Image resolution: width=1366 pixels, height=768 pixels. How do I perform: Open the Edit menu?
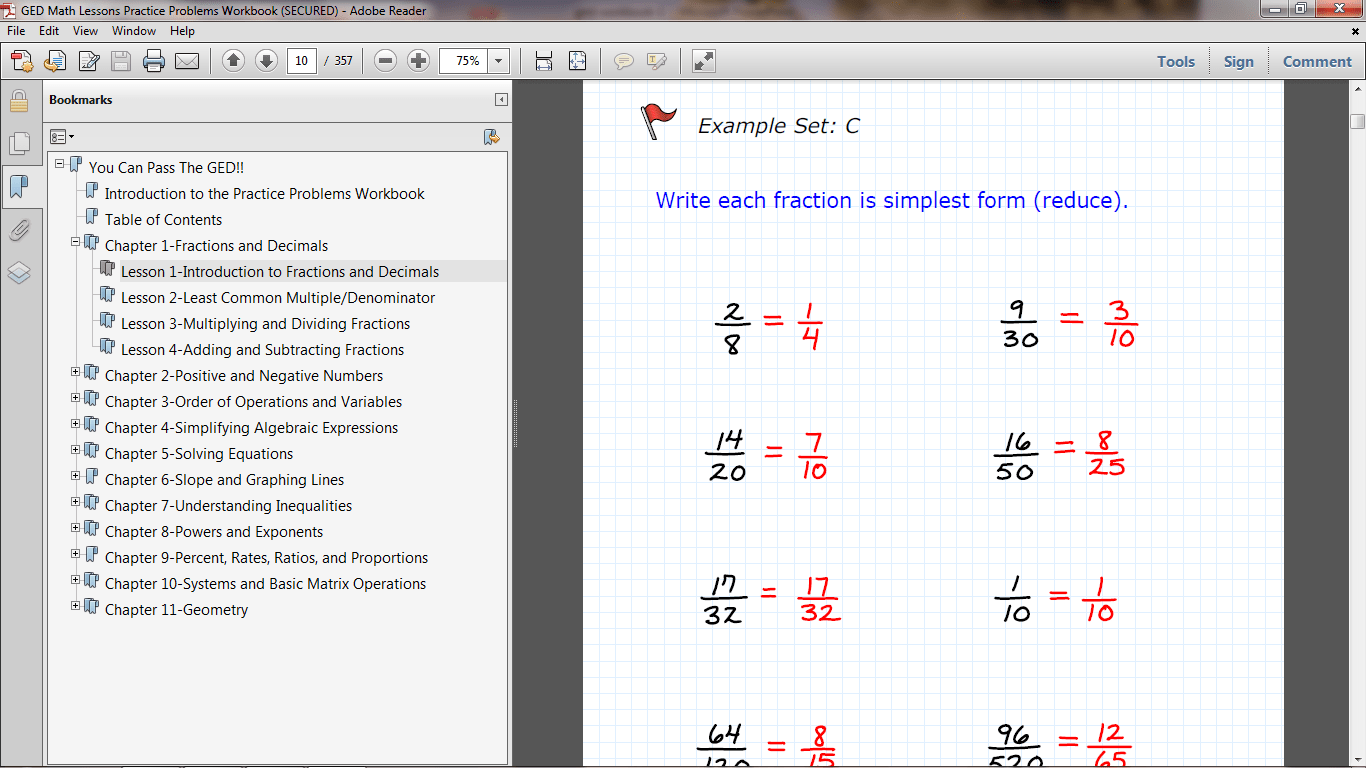(x=49, y=31)
